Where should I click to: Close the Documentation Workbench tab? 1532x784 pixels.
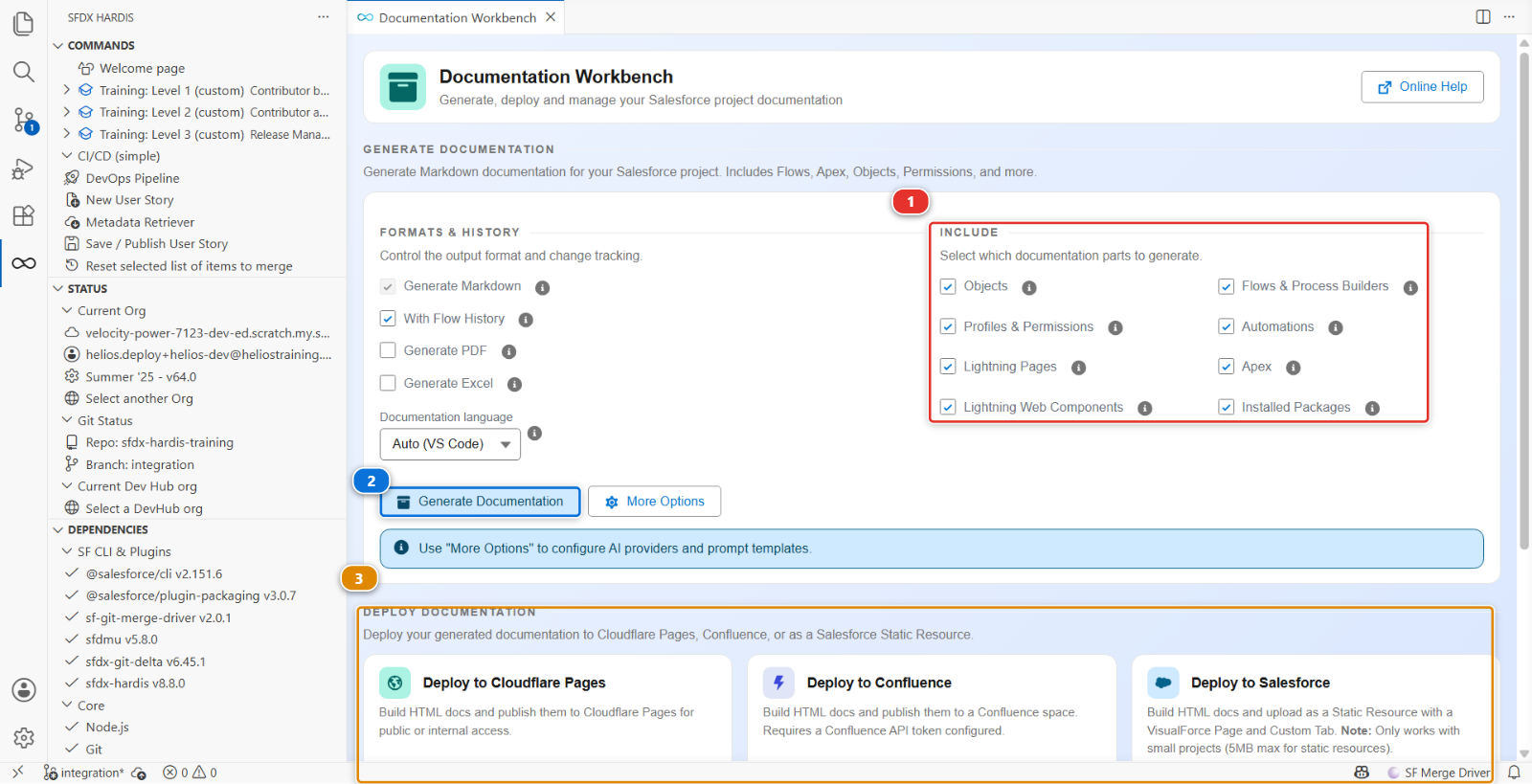(x=551, y=17)
